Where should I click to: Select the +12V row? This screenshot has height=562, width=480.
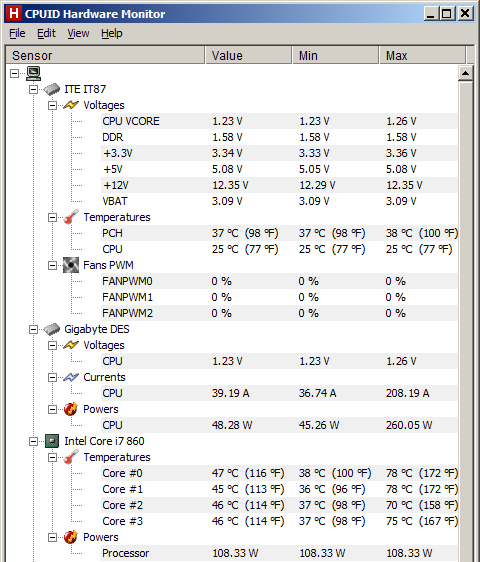pyautogui.click(x=279, y=185)
